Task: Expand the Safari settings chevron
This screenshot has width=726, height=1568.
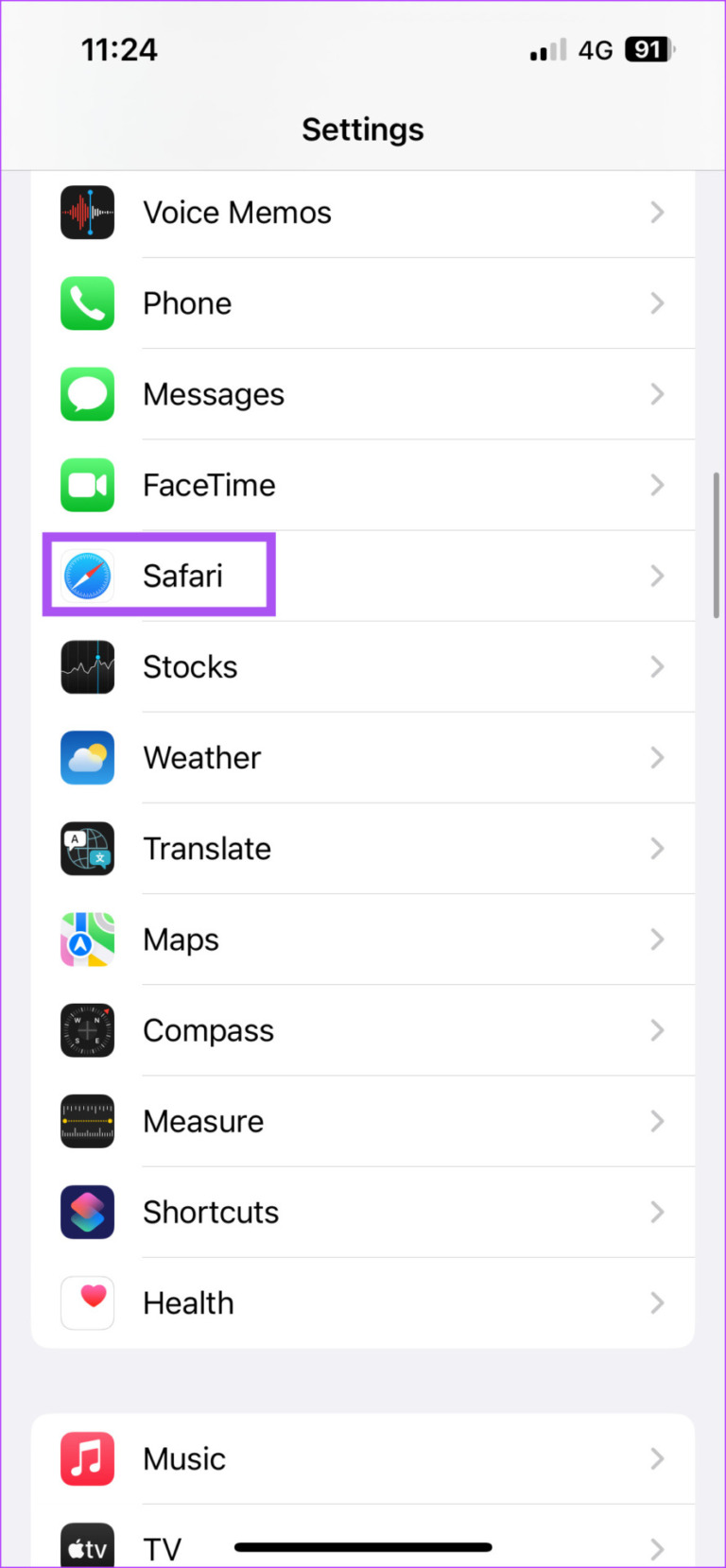Action: 657,576
